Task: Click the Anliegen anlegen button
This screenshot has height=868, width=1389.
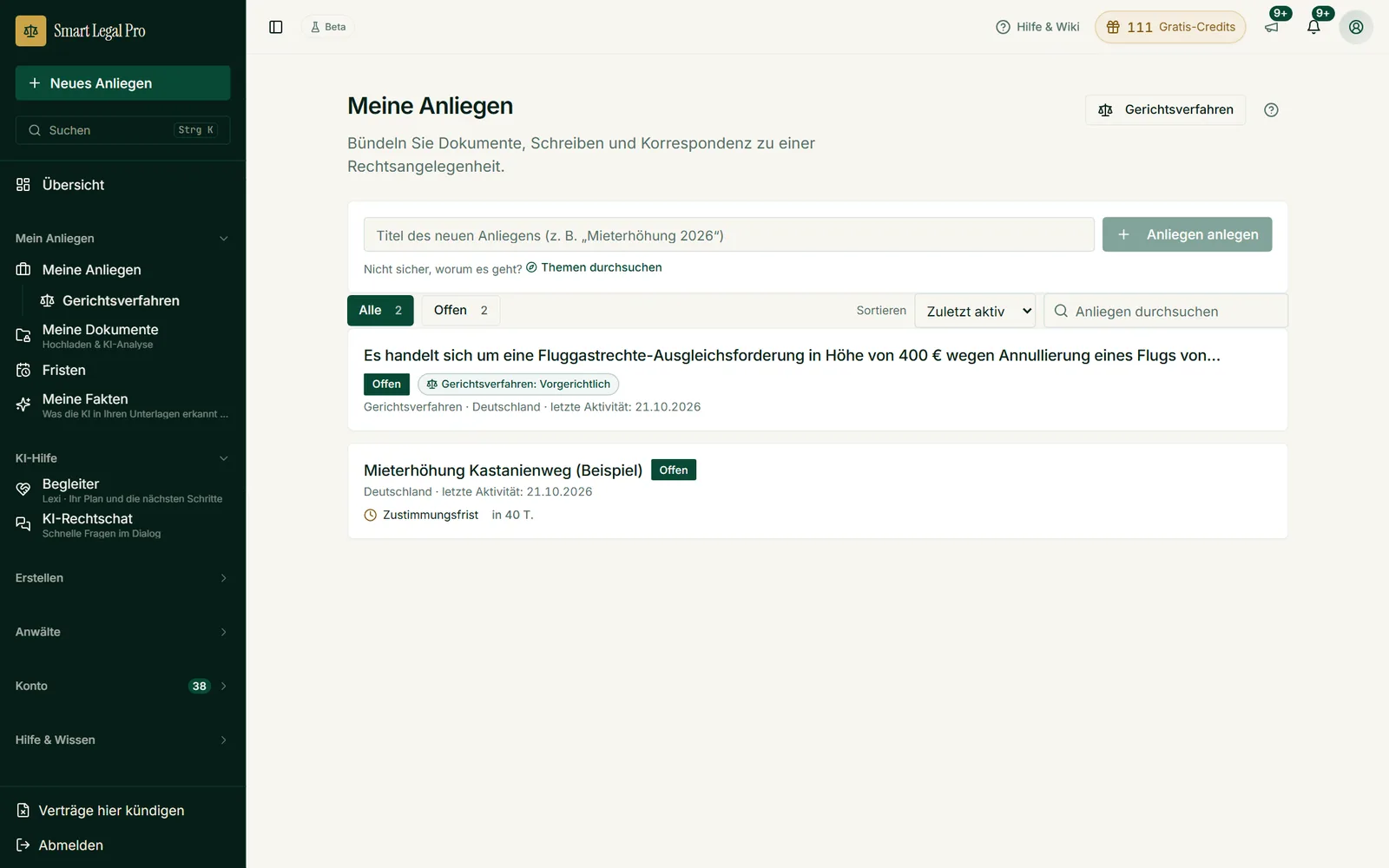Action: tap(1187, 234)
